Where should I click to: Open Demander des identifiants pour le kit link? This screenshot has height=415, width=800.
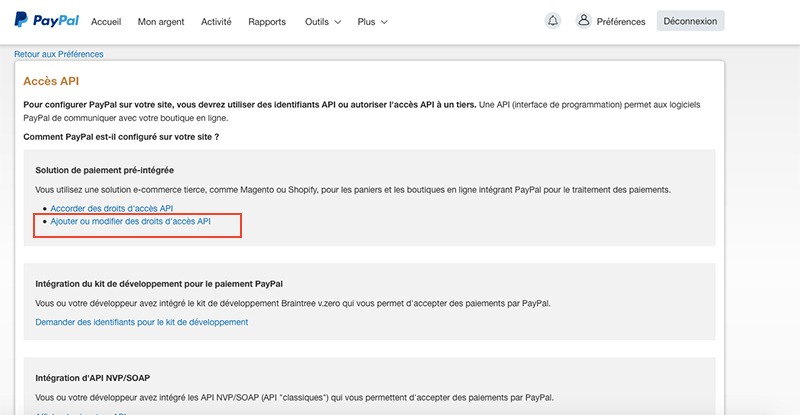[x=141, y=322]
